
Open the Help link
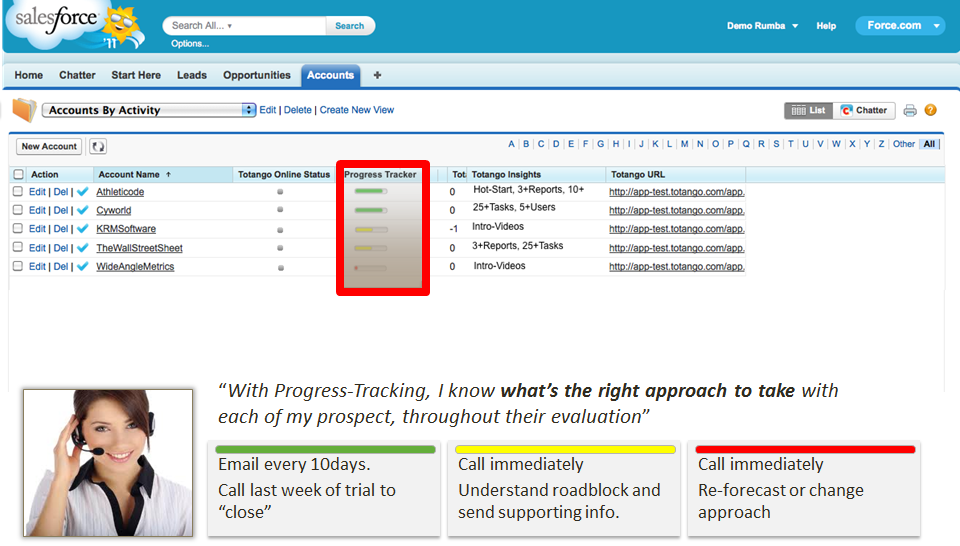[x=826, y=26]
